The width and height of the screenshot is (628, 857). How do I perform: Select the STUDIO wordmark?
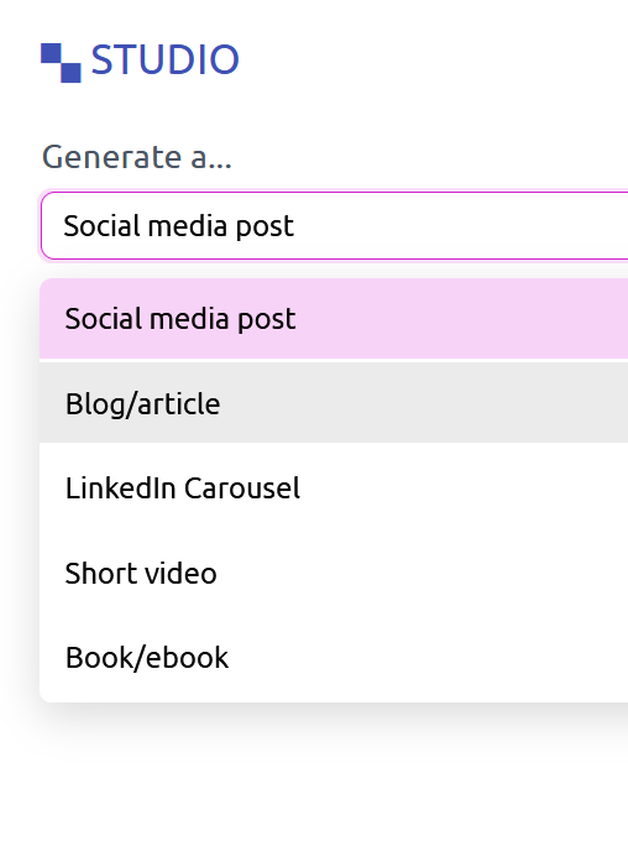[x=165, y=61]
